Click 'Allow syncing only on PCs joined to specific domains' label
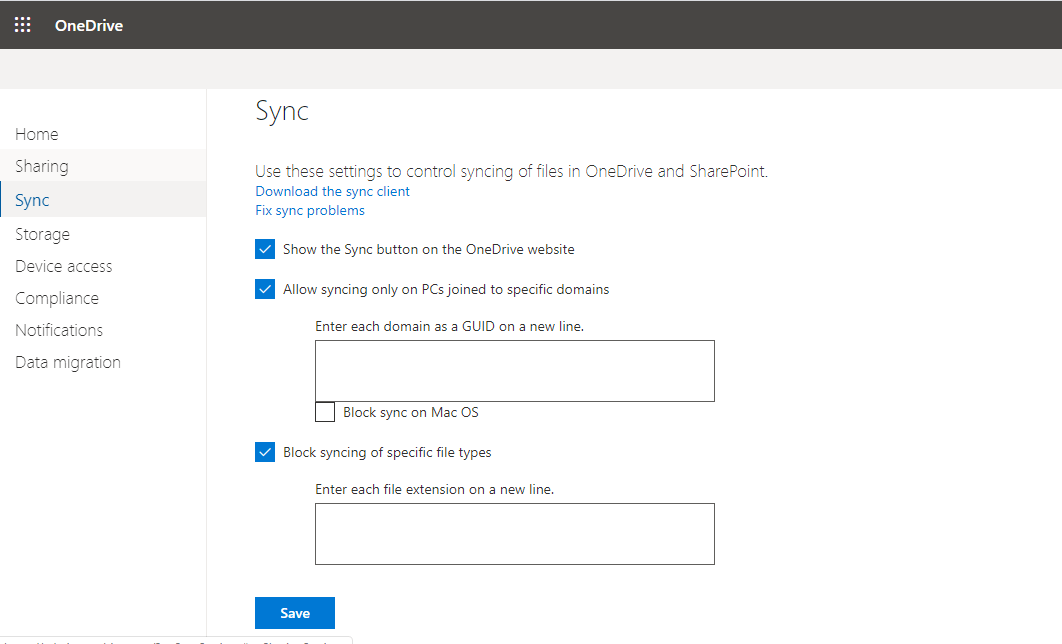This screenshot has width=1062, height=644. coord(446,289)
